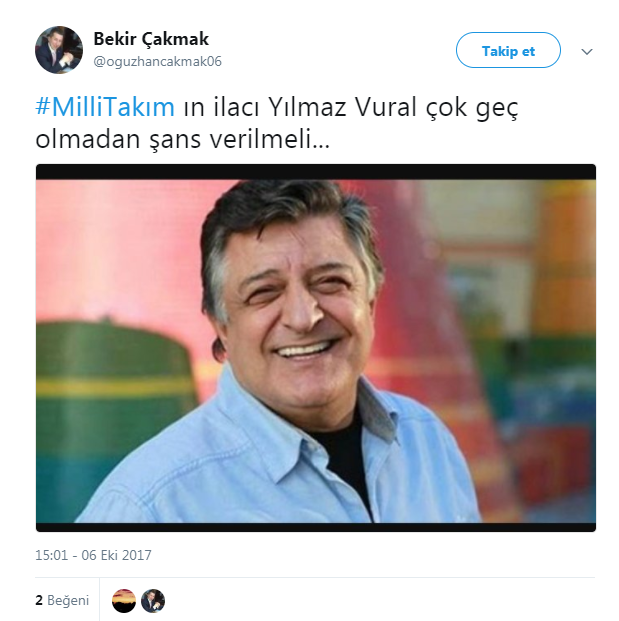Enlarge the tweet's attached photo
This screenshot has width=619, height=621.
[316, 348]
